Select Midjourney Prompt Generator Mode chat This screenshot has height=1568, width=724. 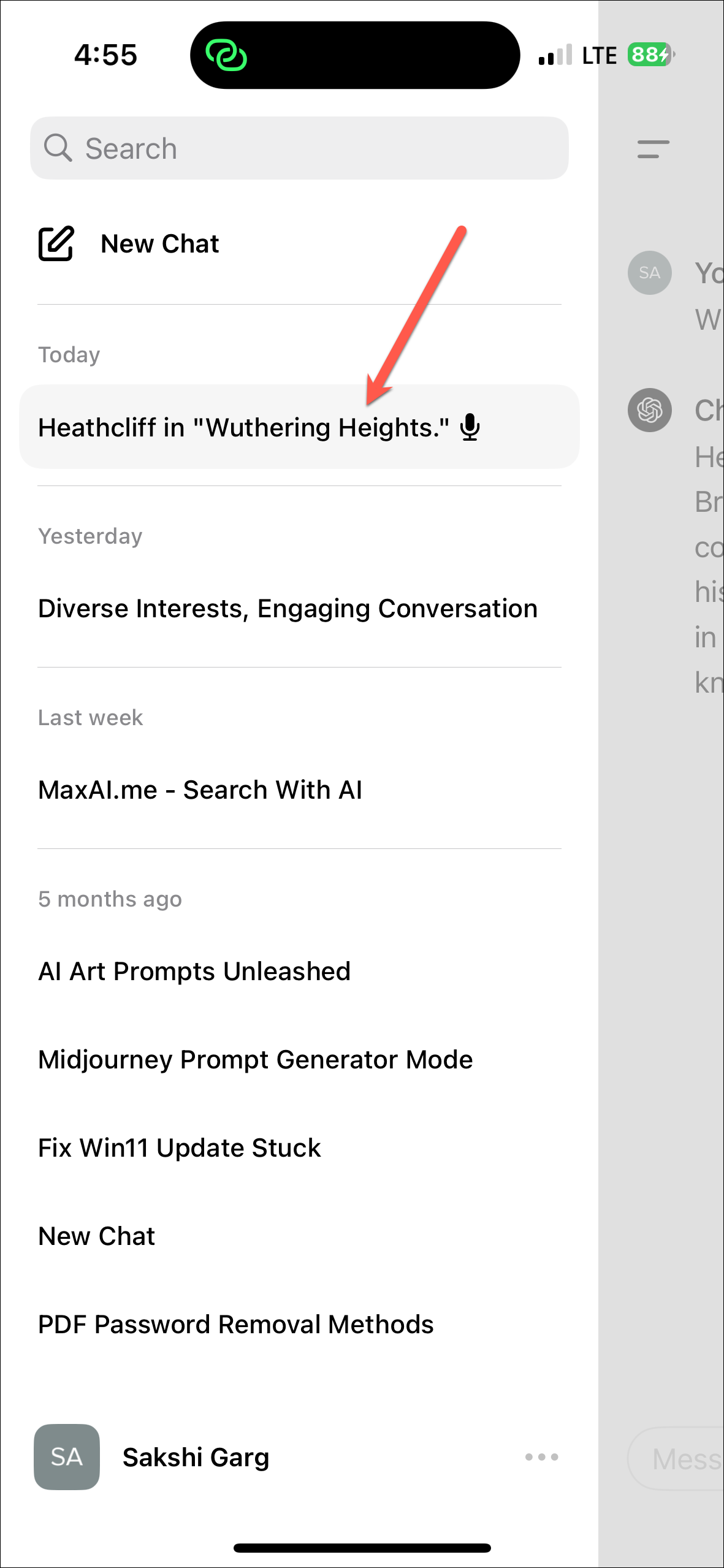(255, 1060)
